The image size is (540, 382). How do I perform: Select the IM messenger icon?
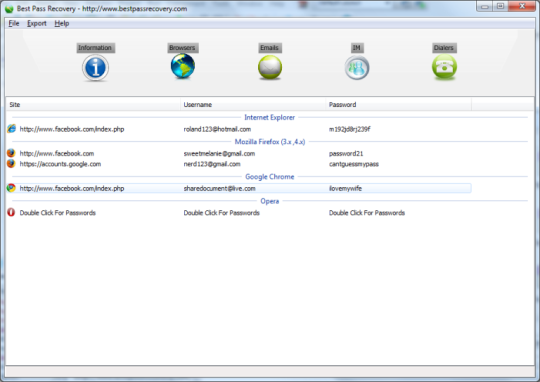point(357,68)
